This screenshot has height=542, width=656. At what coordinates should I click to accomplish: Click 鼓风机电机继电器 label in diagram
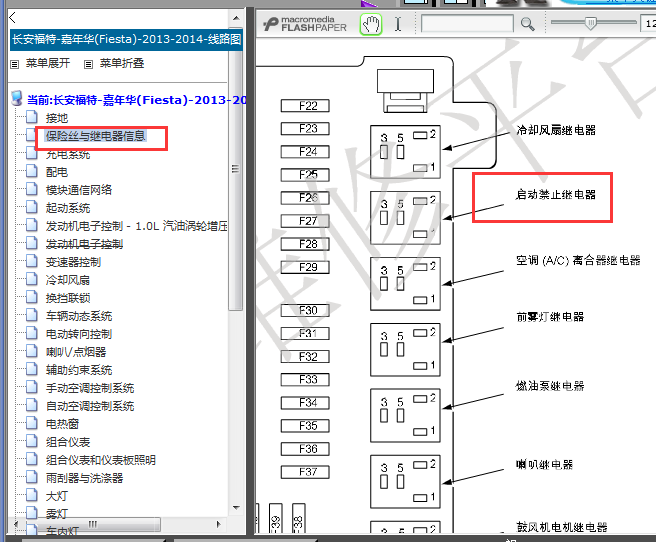tap(561, 527)
